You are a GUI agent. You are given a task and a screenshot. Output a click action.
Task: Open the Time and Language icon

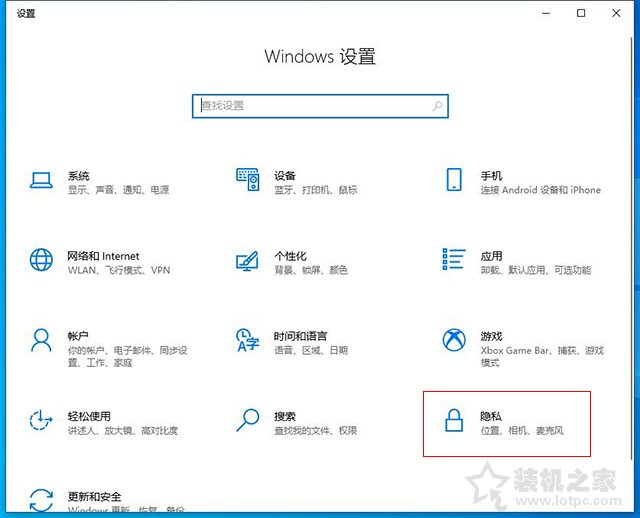(247, 340)
